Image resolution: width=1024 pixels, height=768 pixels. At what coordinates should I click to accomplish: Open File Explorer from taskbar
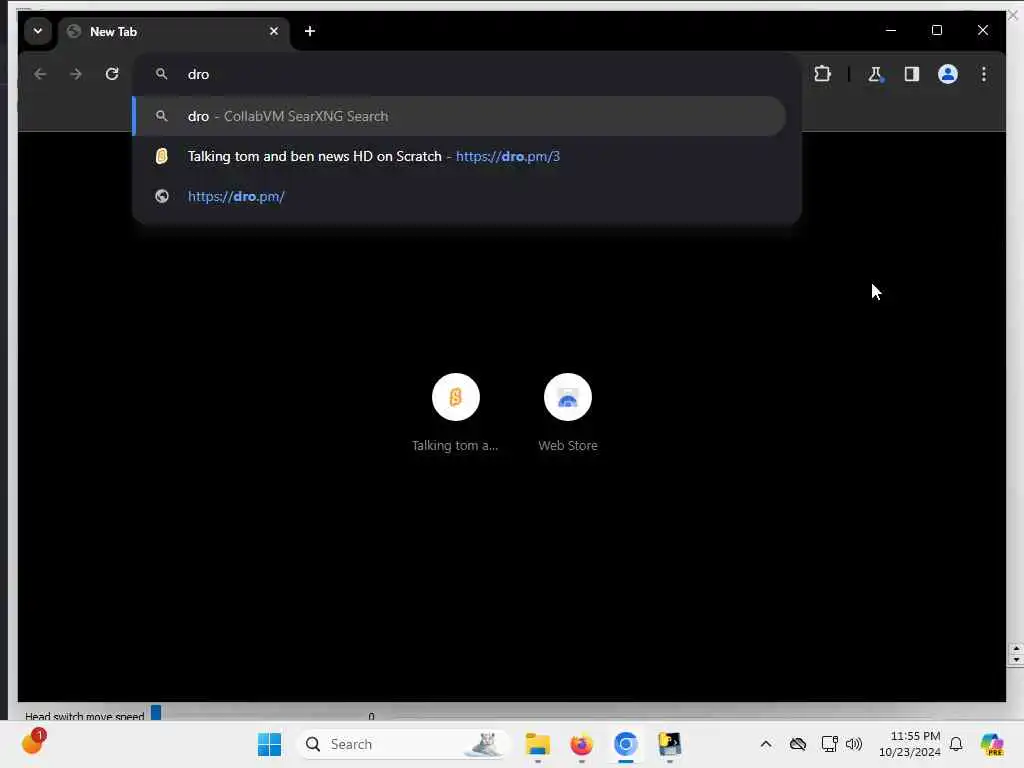[537, 744]
